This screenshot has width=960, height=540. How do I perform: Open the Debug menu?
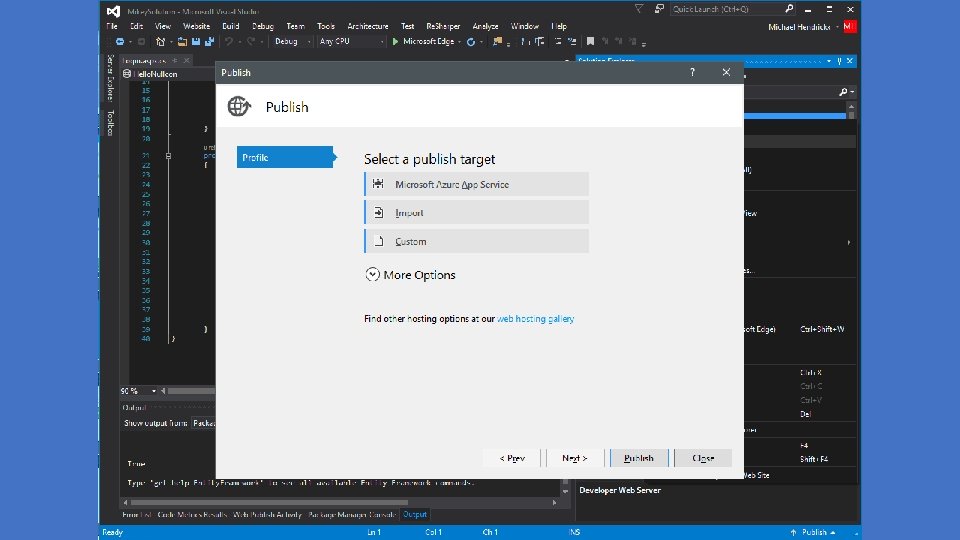pyautogui.click(x=263, y=26)
